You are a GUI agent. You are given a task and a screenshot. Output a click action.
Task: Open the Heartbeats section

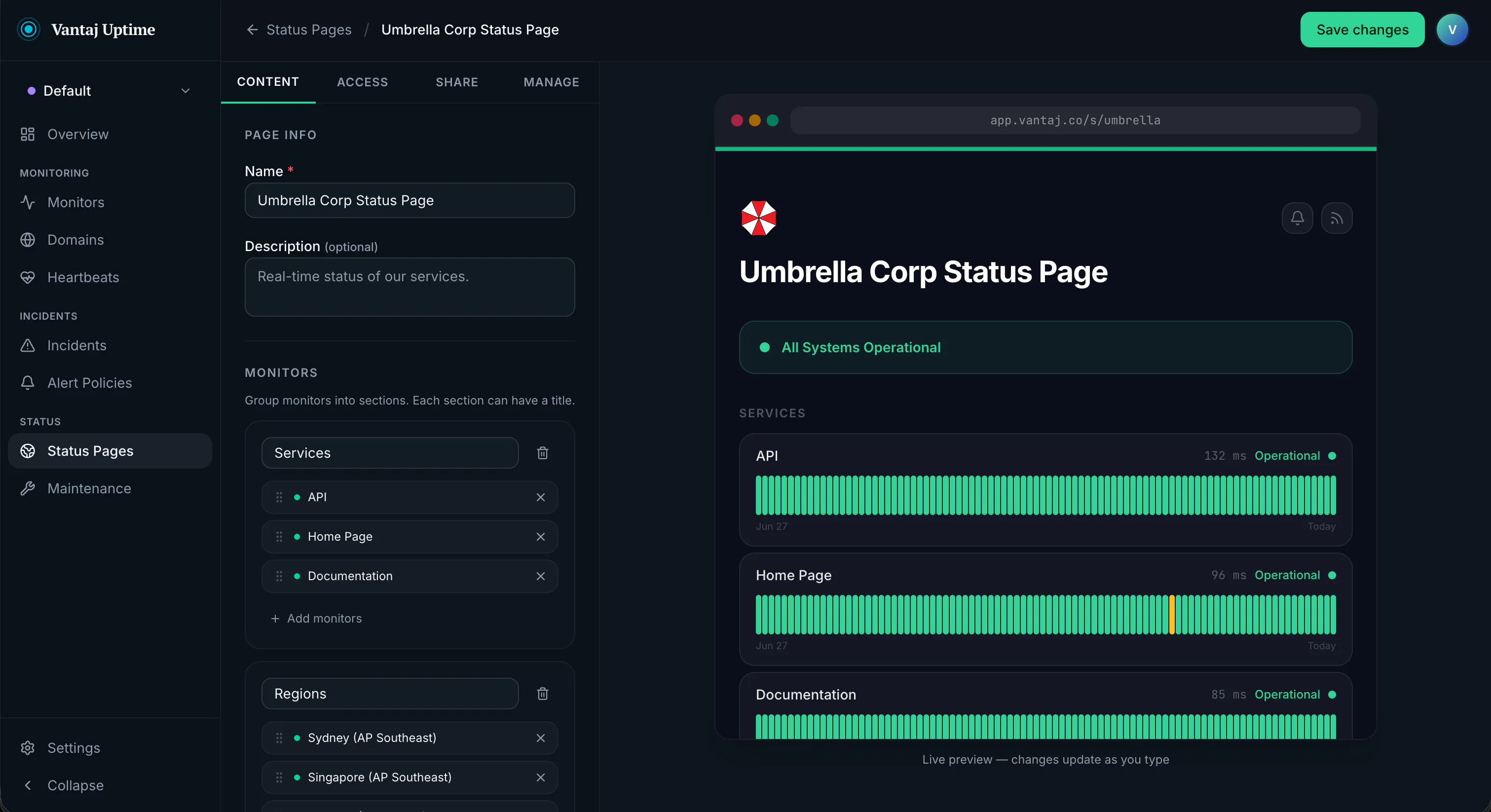(110, 277)
